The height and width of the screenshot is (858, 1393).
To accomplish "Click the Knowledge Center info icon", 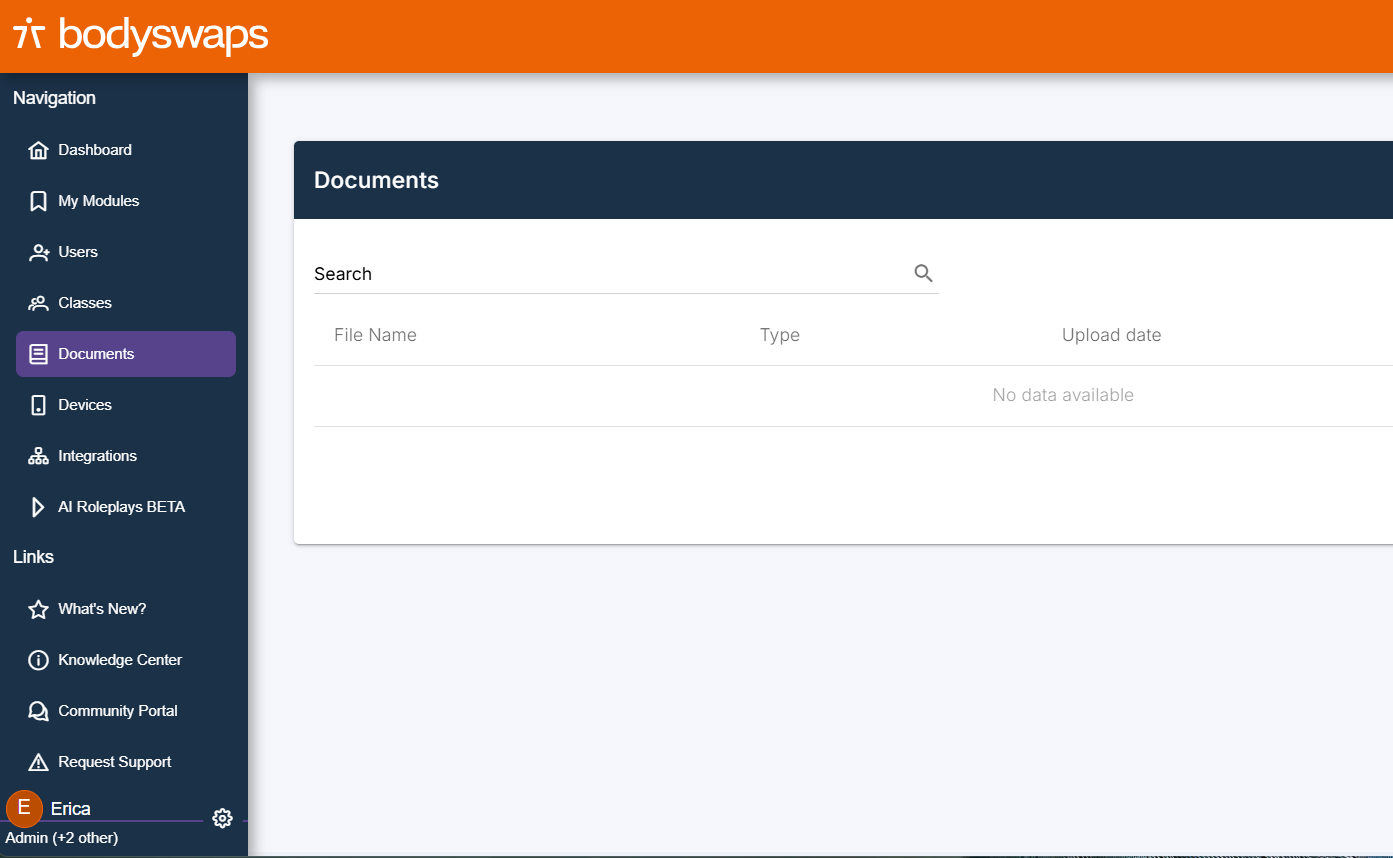I will [38, 659].
